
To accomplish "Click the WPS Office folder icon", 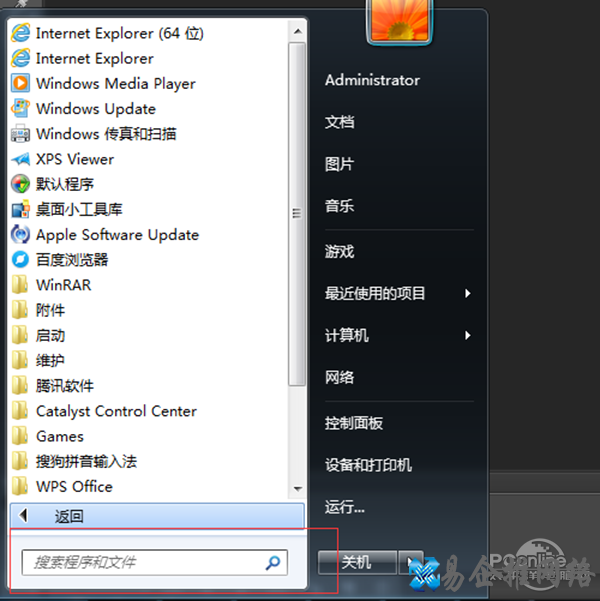I will [20, 486].
